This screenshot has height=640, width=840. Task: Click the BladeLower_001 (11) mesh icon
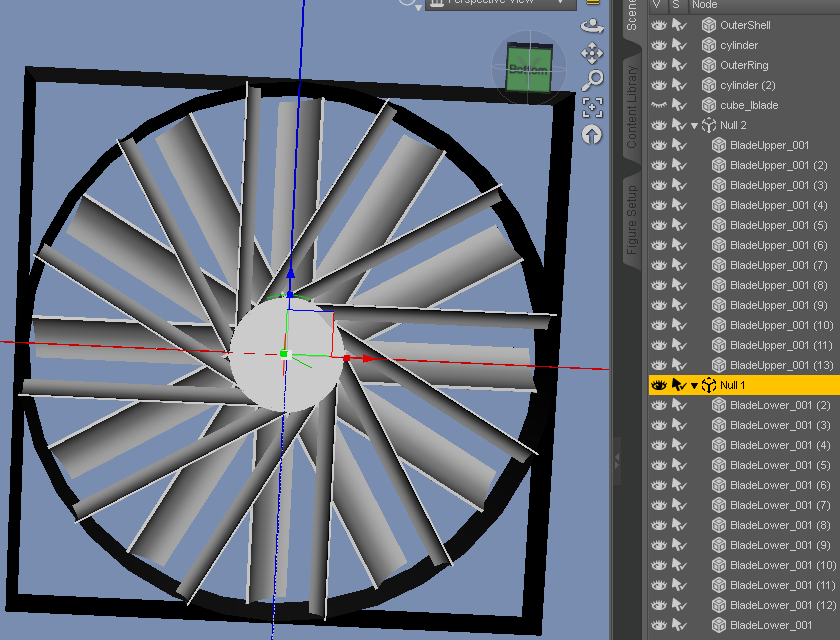pos(719,585)
